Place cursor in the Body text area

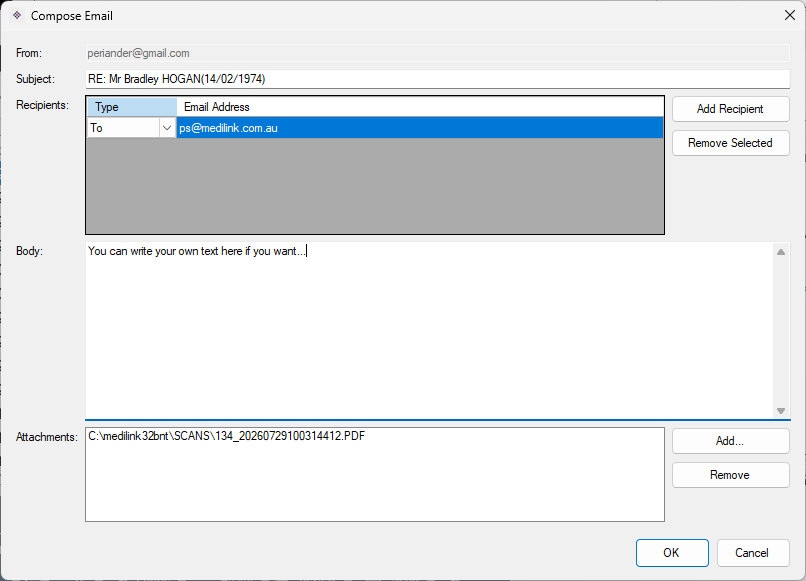tap(429, 331)
